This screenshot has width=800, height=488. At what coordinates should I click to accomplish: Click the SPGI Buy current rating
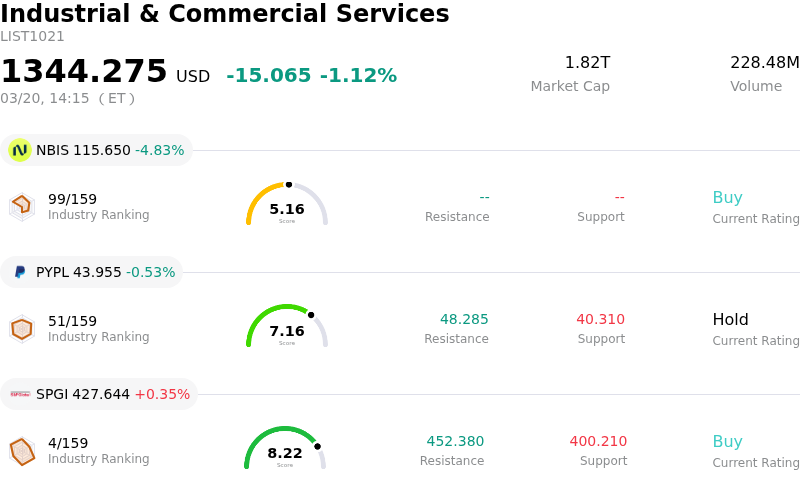pyautogui.click(x=727, y=442)
